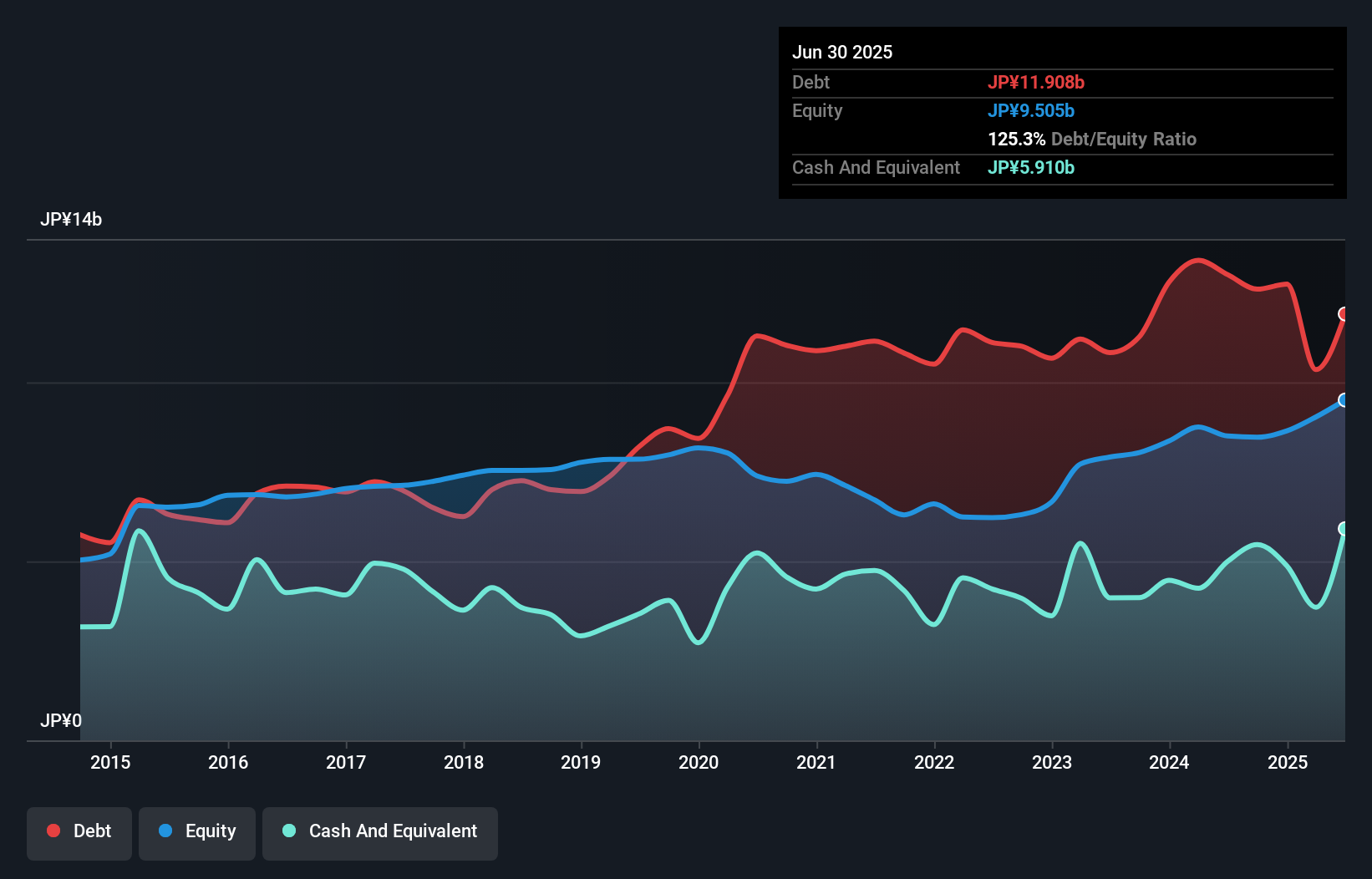Viewport: 1372px width, 879px height.
Task: Click the 2023 year tick label
Action: click(1052, 762)
